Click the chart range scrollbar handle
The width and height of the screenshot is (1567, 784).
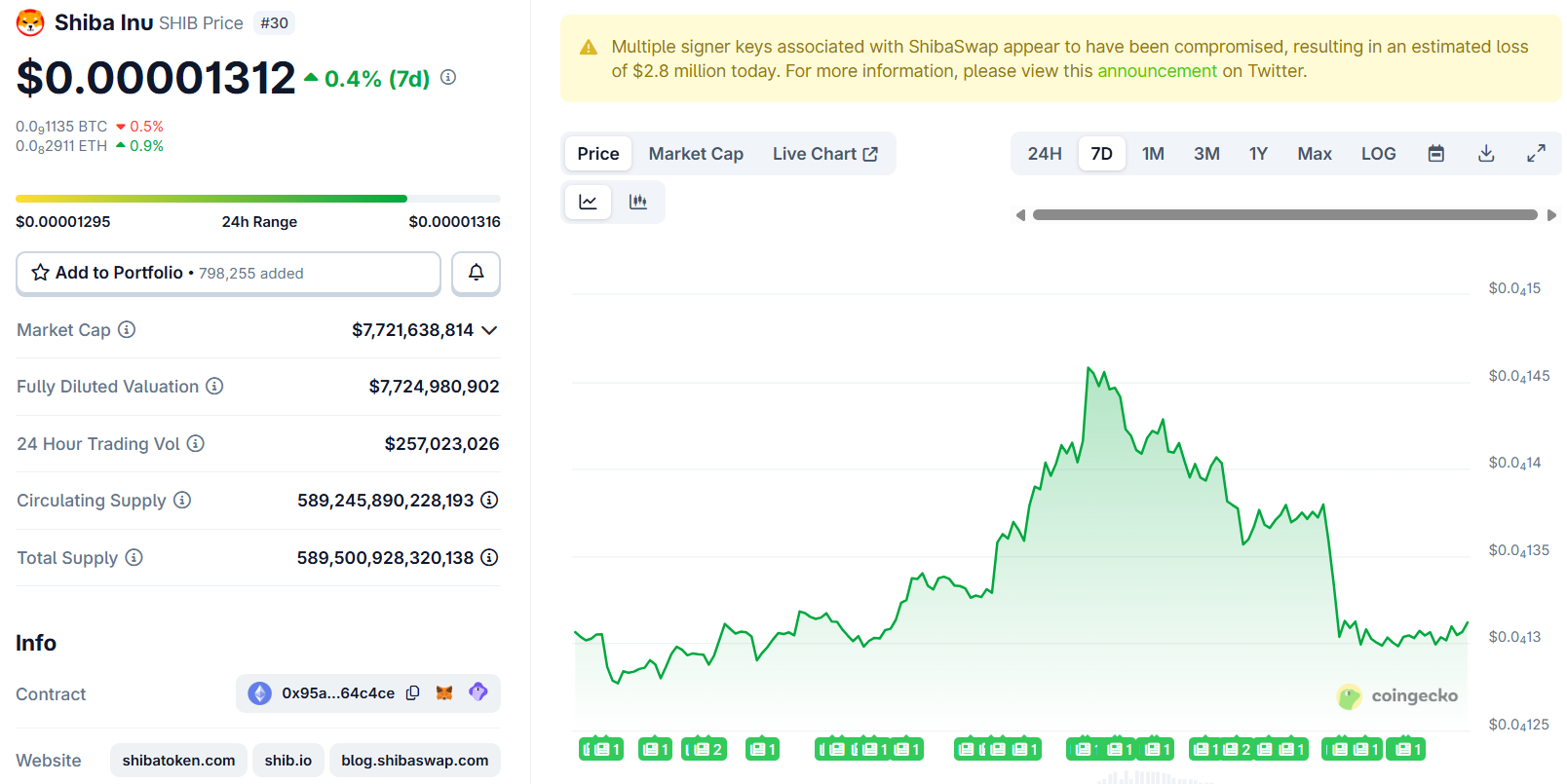[1285, 215]
